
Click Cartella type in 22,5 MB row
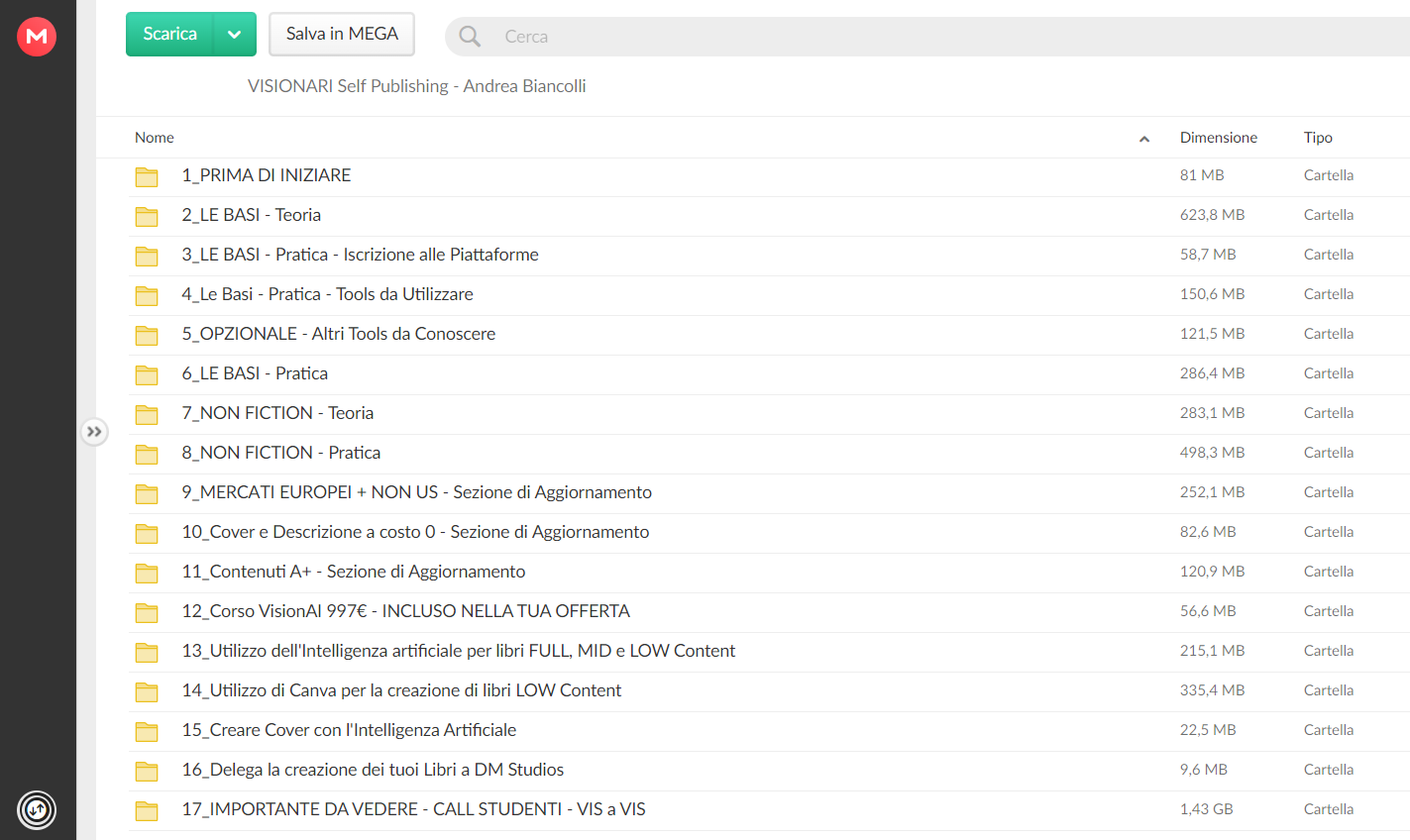pyautogui.click(x=1328, y=730)
